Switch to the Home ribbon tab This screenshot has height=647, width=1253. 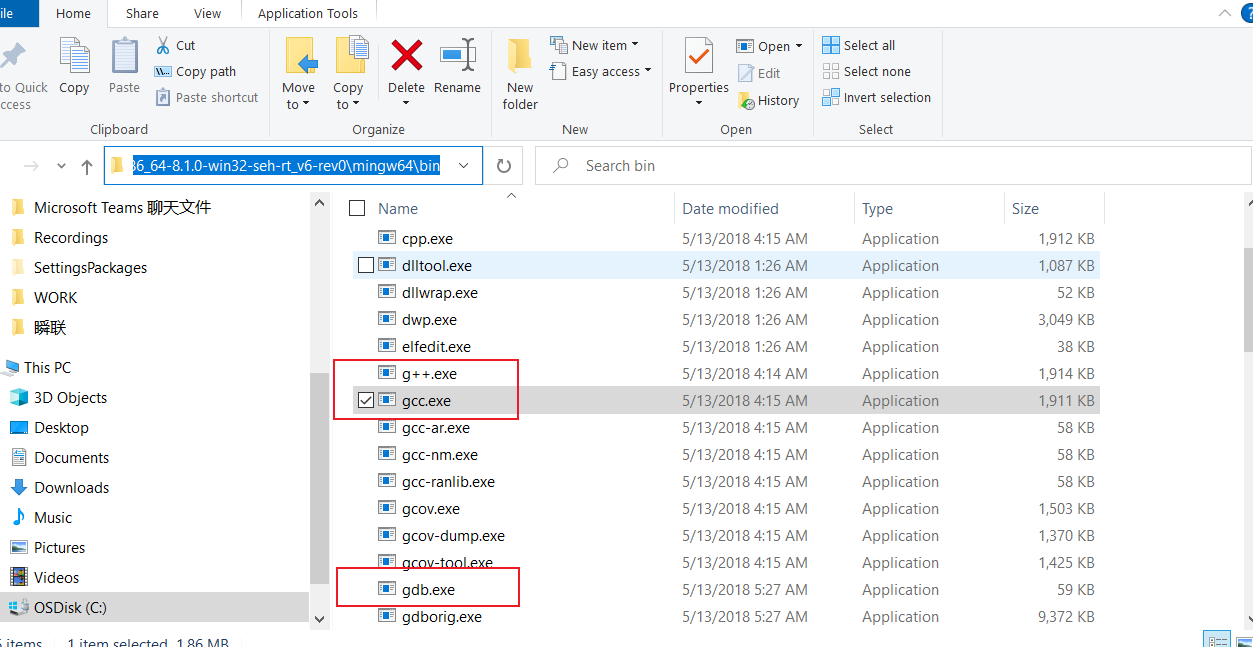(74, 14)
